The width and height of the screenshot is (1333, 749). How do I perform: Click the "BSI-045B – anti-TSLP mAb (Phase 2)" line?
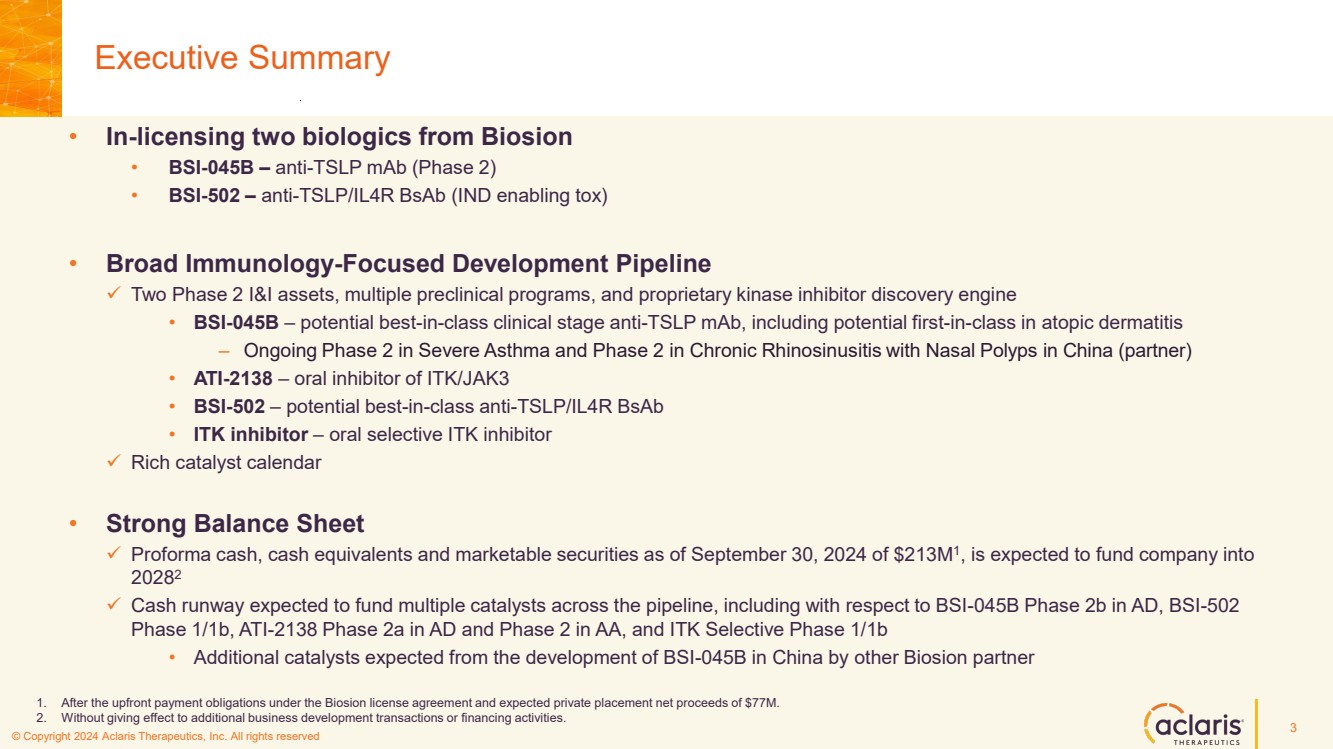[332, 167]
